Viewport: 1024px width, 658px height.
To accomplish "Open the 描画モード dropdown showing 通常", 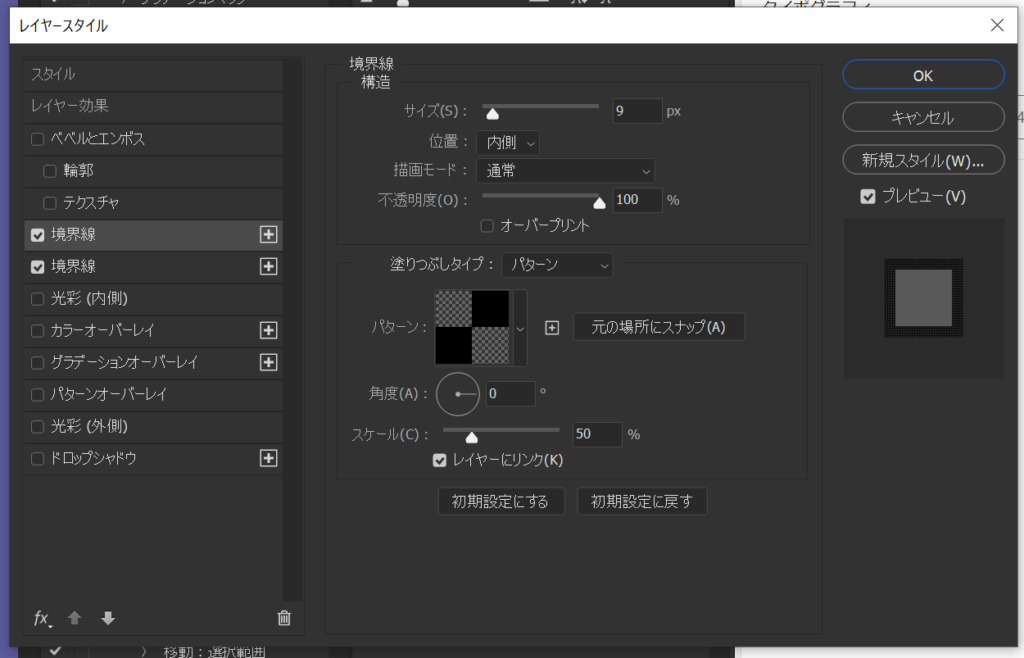I will point(565,171).
